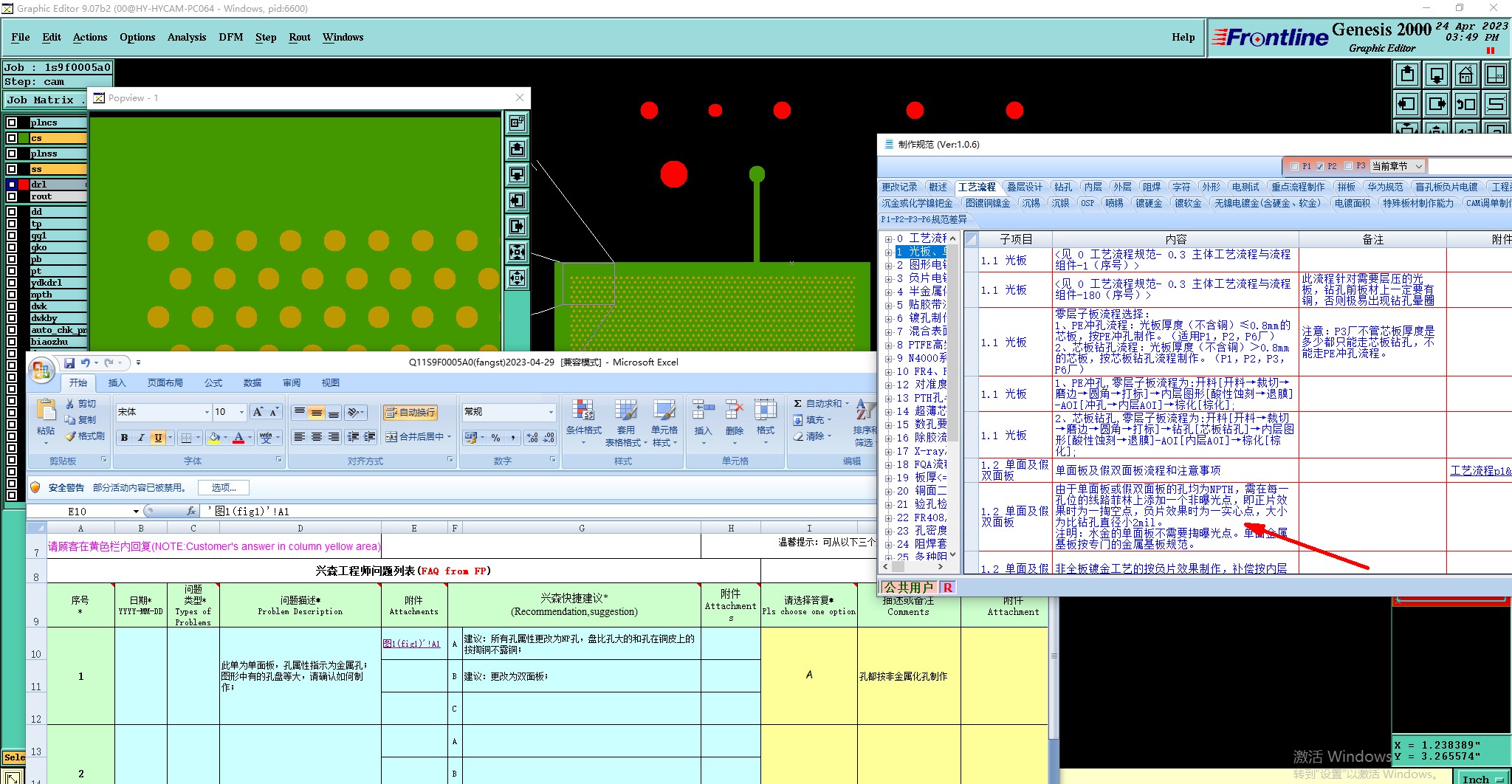Click the Delete cells (删除) icon in Excel
This screenshot has width=1512, height=784.
(x=734, y=410)
